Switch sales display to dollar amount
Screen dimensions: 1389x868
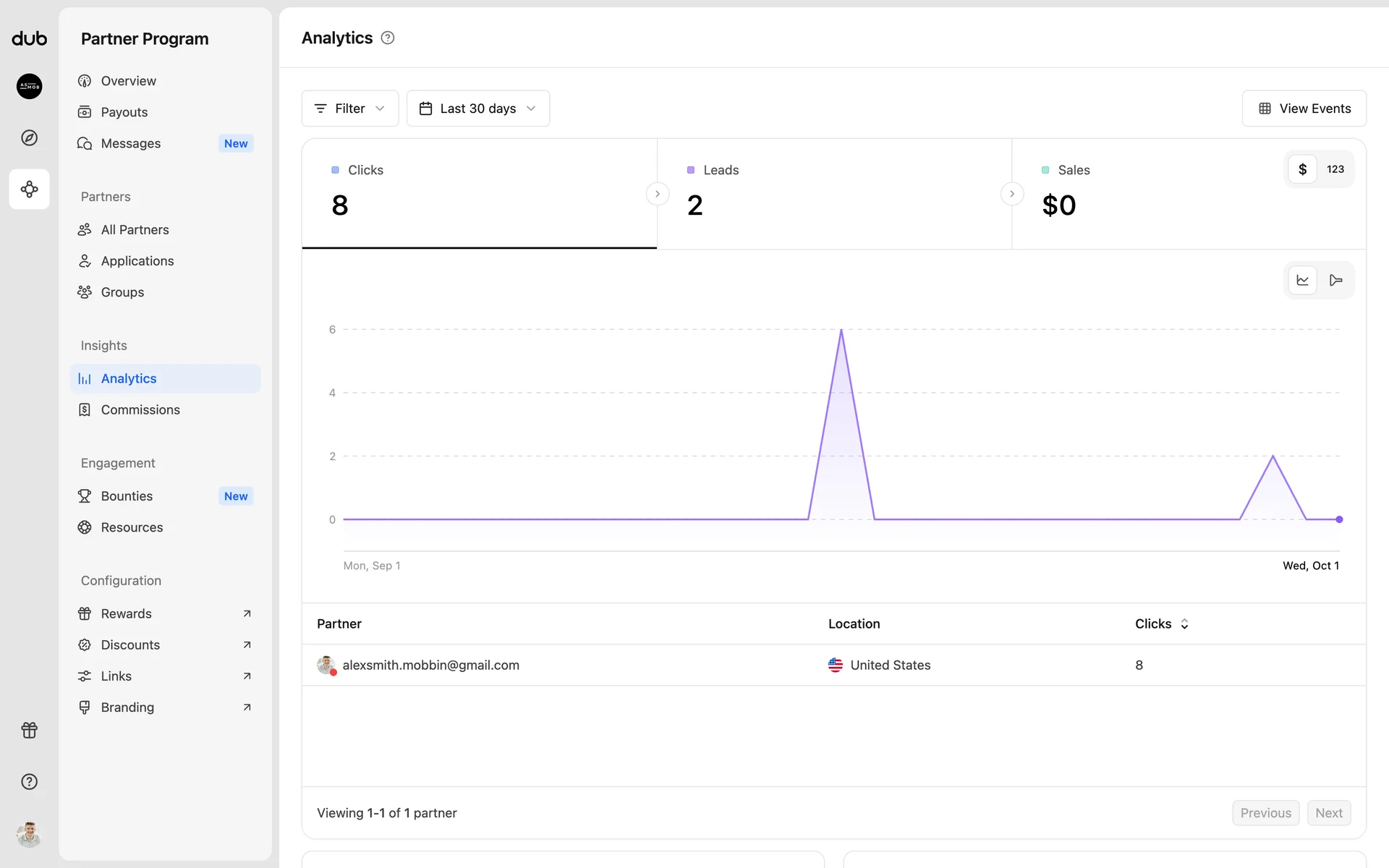pyautogui.click(x=1302, y=169)
